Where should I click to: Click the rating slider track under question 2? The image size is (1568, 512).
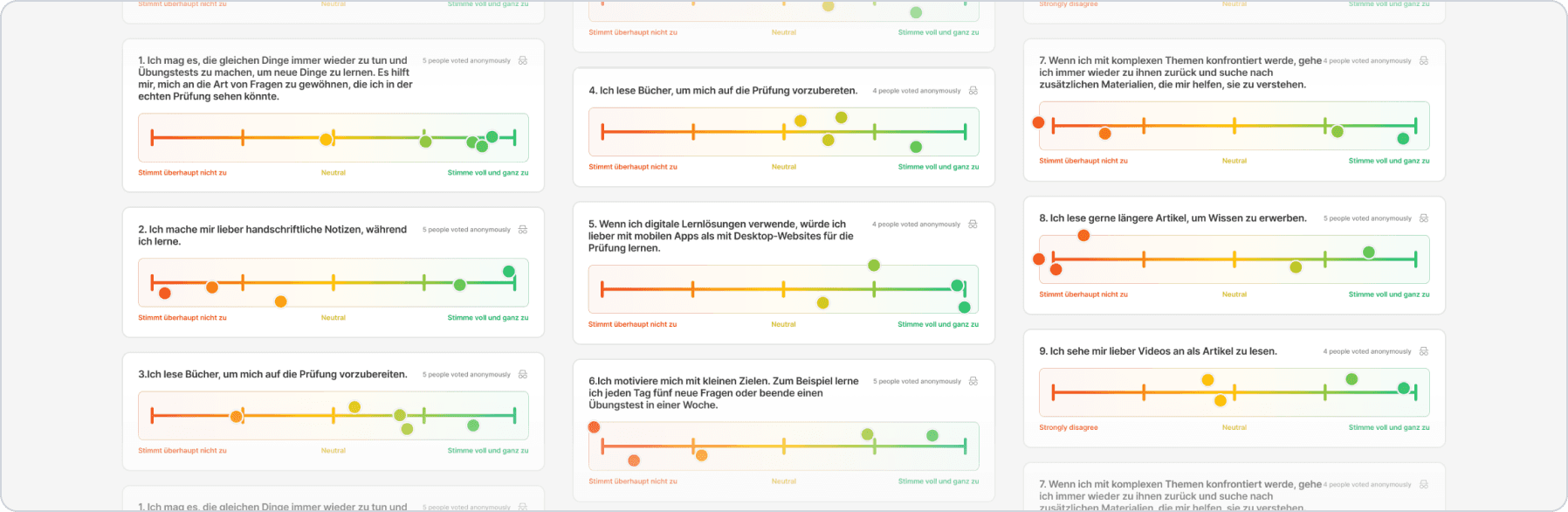[334, 282]
